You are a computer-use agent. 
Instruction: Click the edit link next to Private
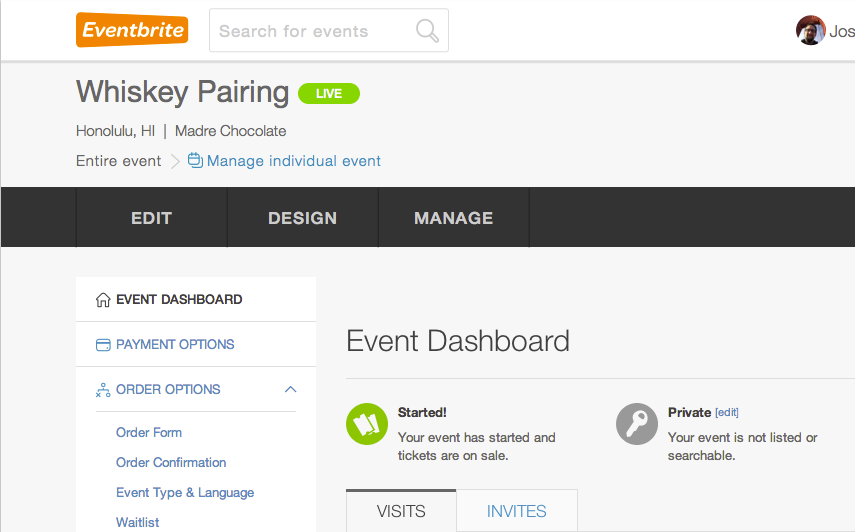(x=727, y=412)
